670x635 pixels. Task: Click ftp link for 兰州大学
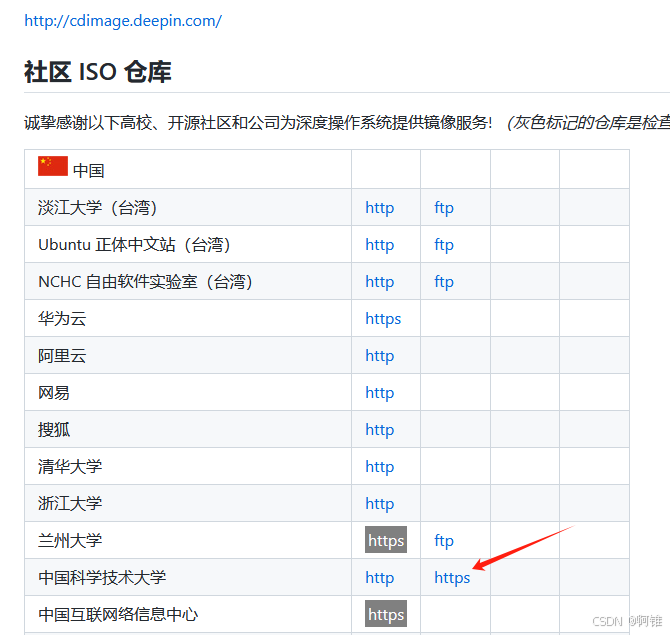tap(444, 541)
